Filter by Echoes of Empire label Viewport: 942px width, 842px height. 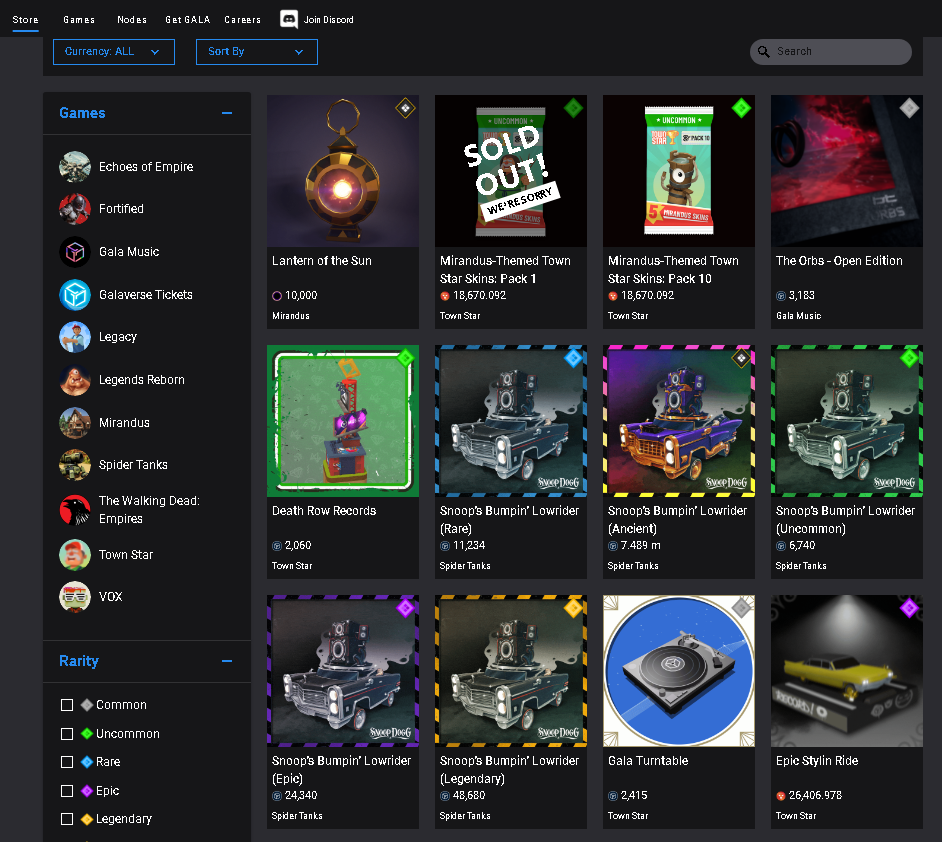[x=146, y=167]
